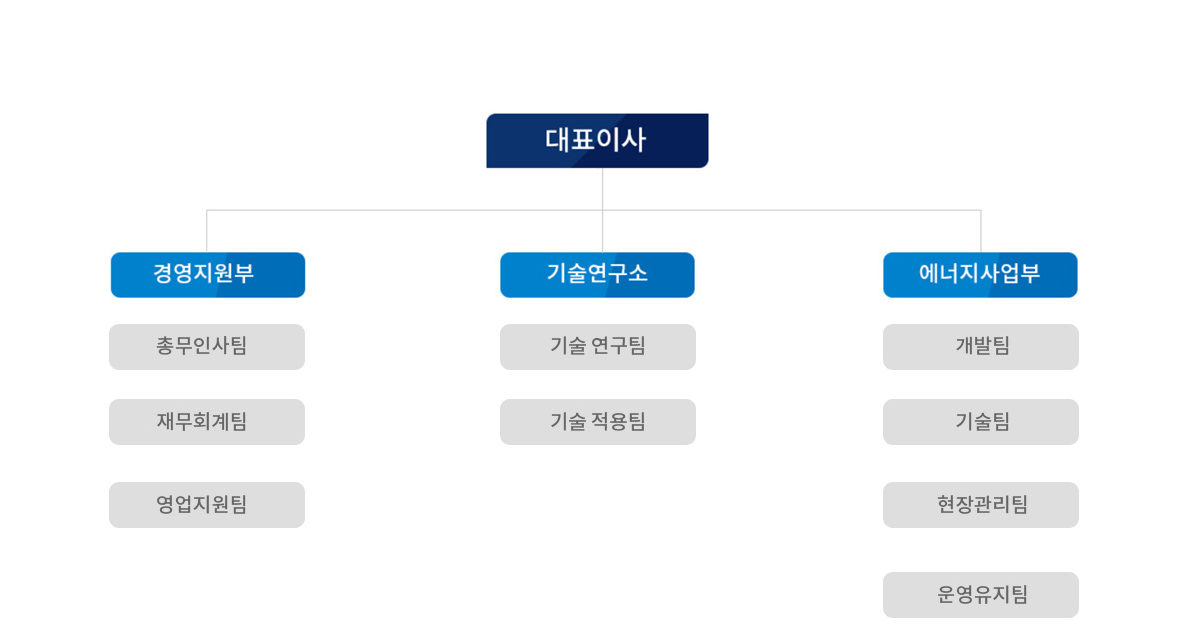Image resolution: width=1200 pixels, height=642 pixels.
Task: Click connector line above 에너지사업부
Action: tap(981, 231)
